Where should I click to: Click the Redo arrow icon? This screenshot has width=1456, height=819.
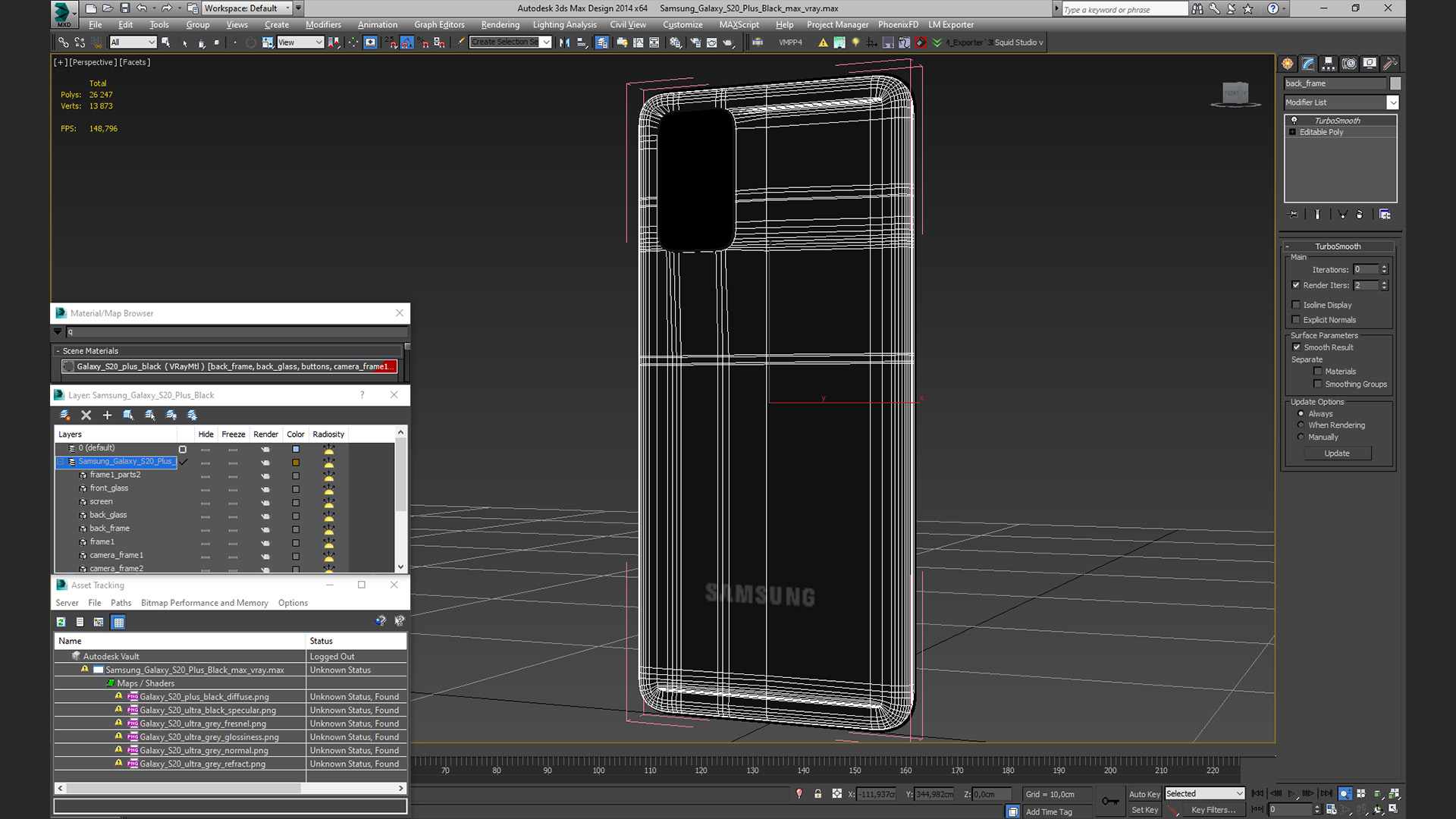[x=166, y=8]
